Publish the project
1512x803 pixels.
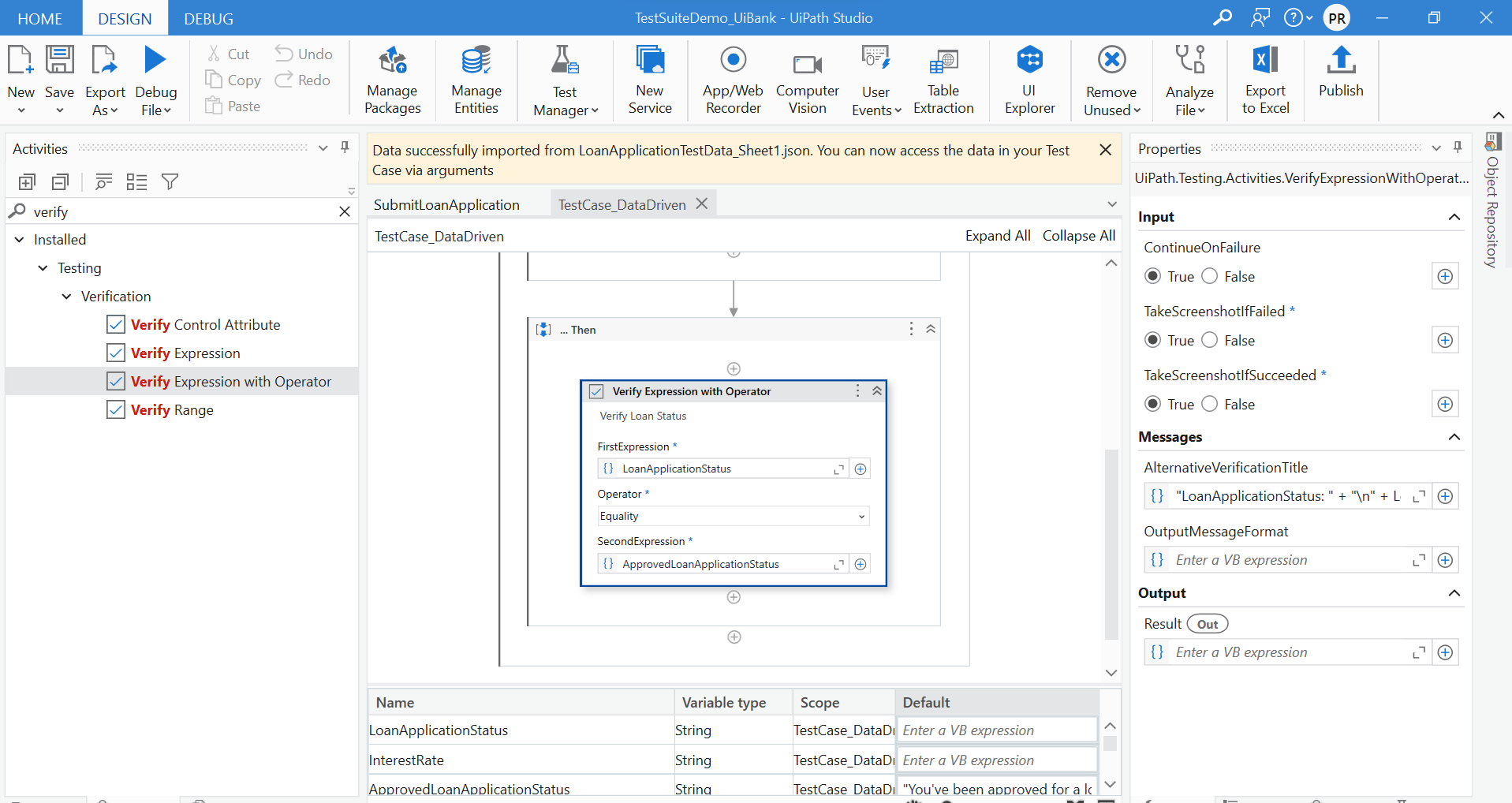[x=1341, y=72]
